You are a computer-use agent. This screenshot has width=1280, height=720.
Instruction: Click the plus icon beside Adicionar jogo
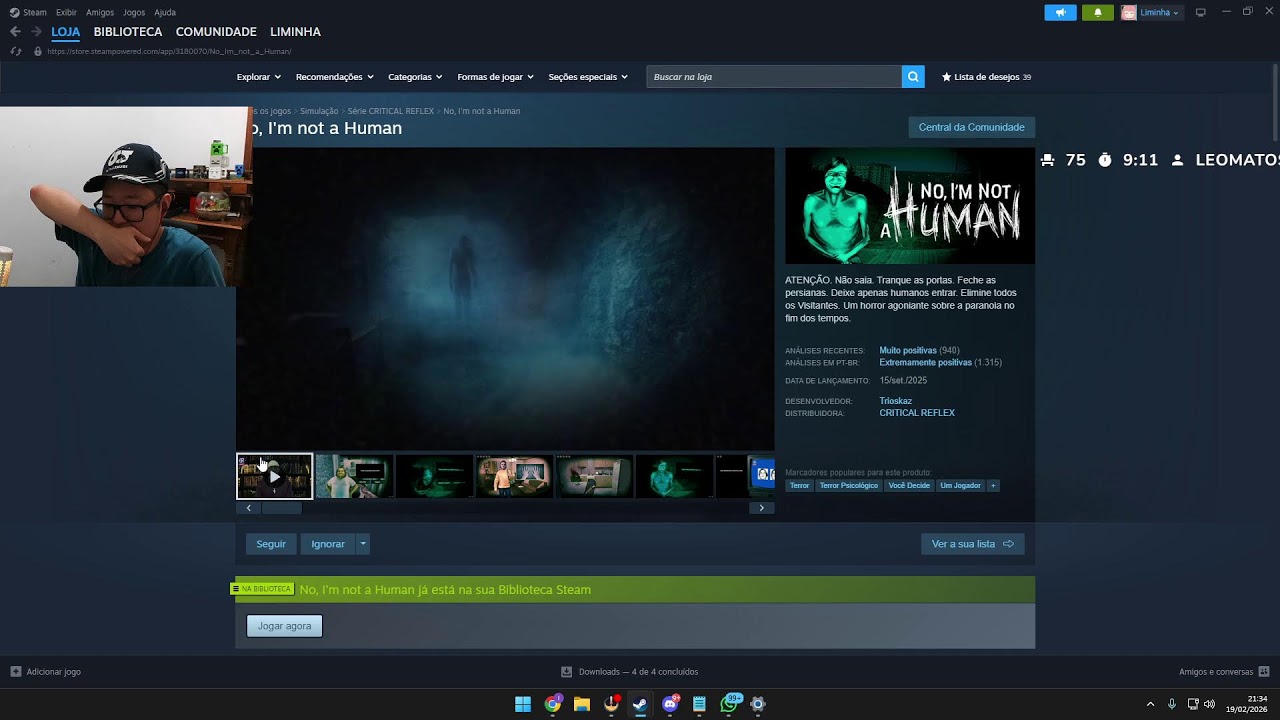point(15,672)
